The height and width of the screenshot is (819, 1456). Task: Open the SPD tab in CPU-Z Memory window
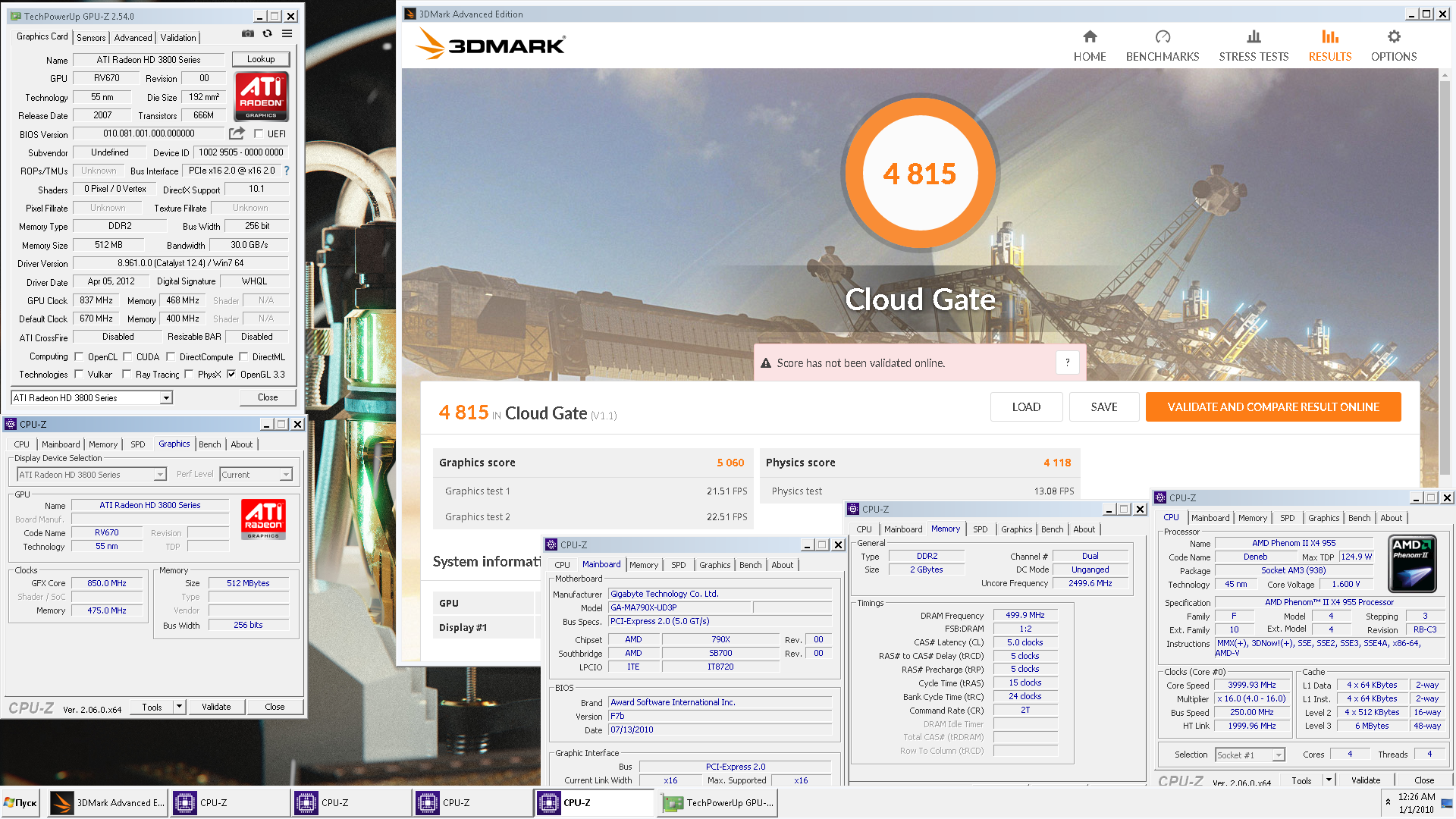coord(980,529)
